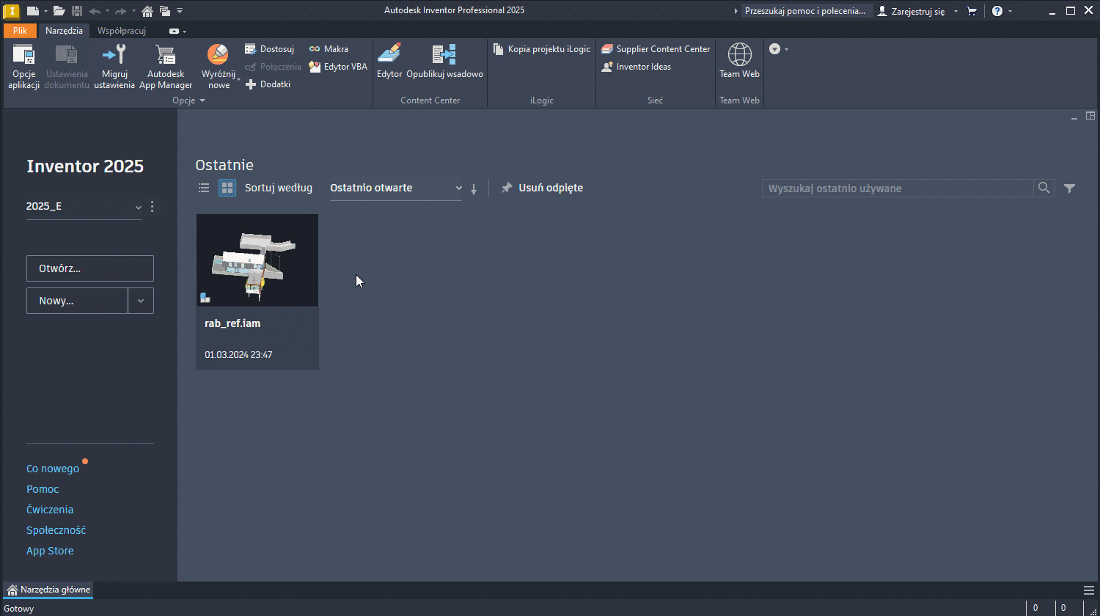Click Przeszukaj pomoc i polecenia search box
This screenshot has height=616, width=1100.
(x=805, y=11)
